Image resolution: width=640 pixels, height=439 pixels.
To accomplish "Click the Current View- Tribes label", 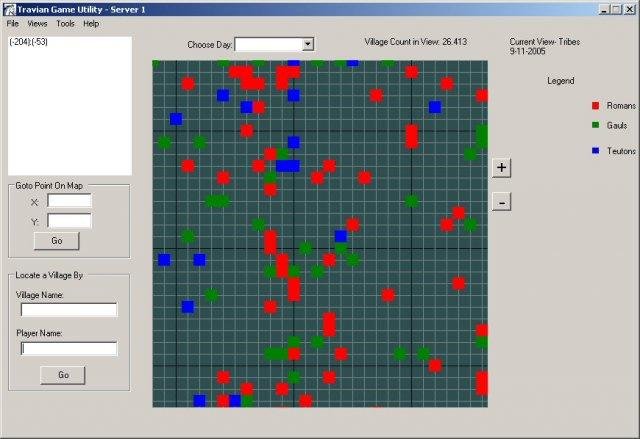I will click(544, 42).
